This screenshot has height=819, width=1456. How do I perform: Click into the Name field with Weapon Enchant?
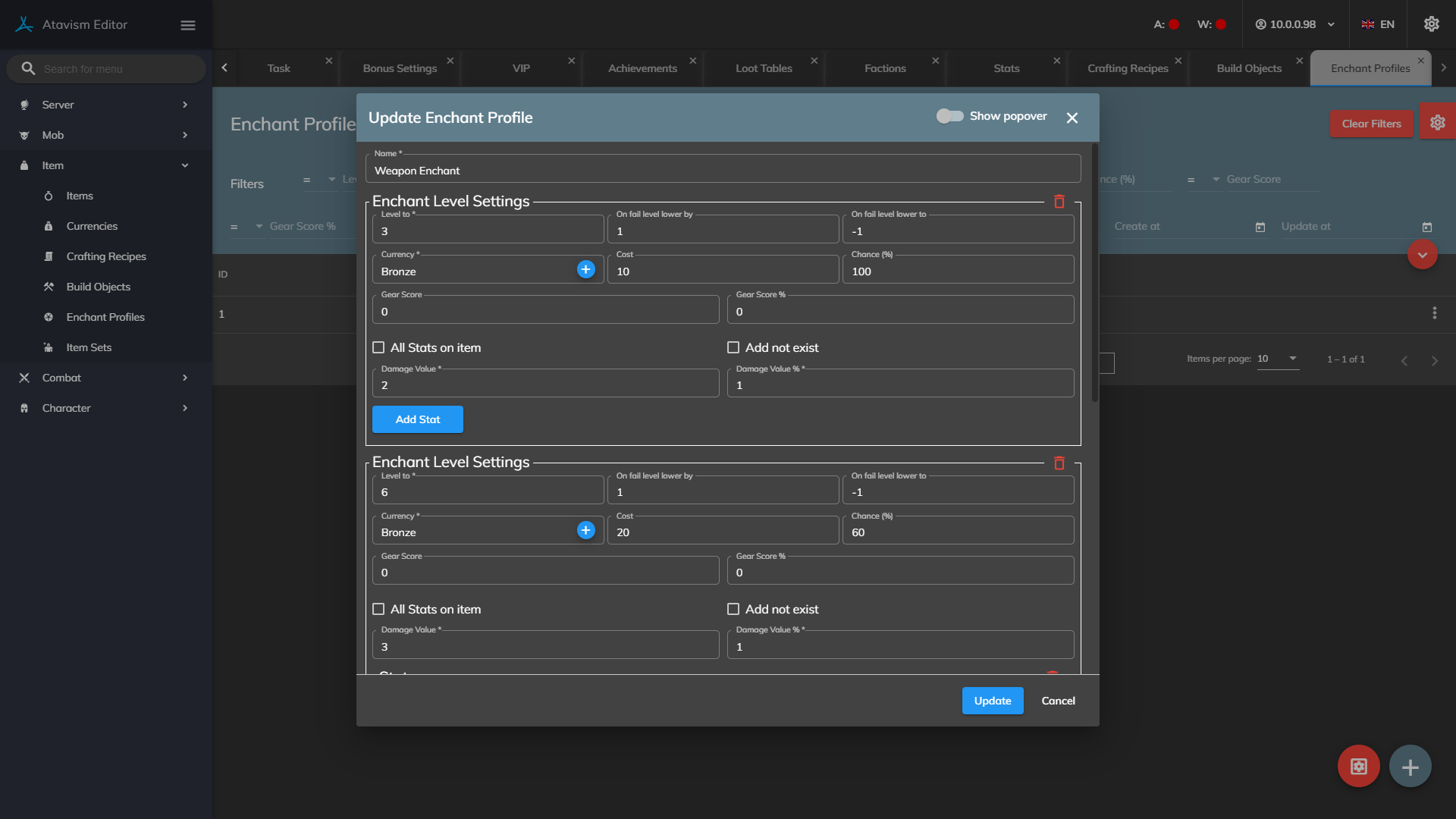pos(723,171)
